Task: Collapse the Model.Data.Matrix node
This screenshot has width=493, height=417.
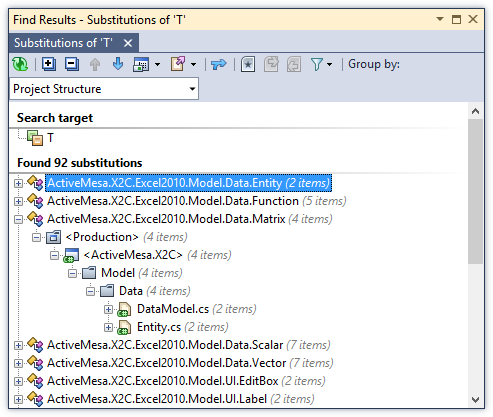Action: pos(18,219)
